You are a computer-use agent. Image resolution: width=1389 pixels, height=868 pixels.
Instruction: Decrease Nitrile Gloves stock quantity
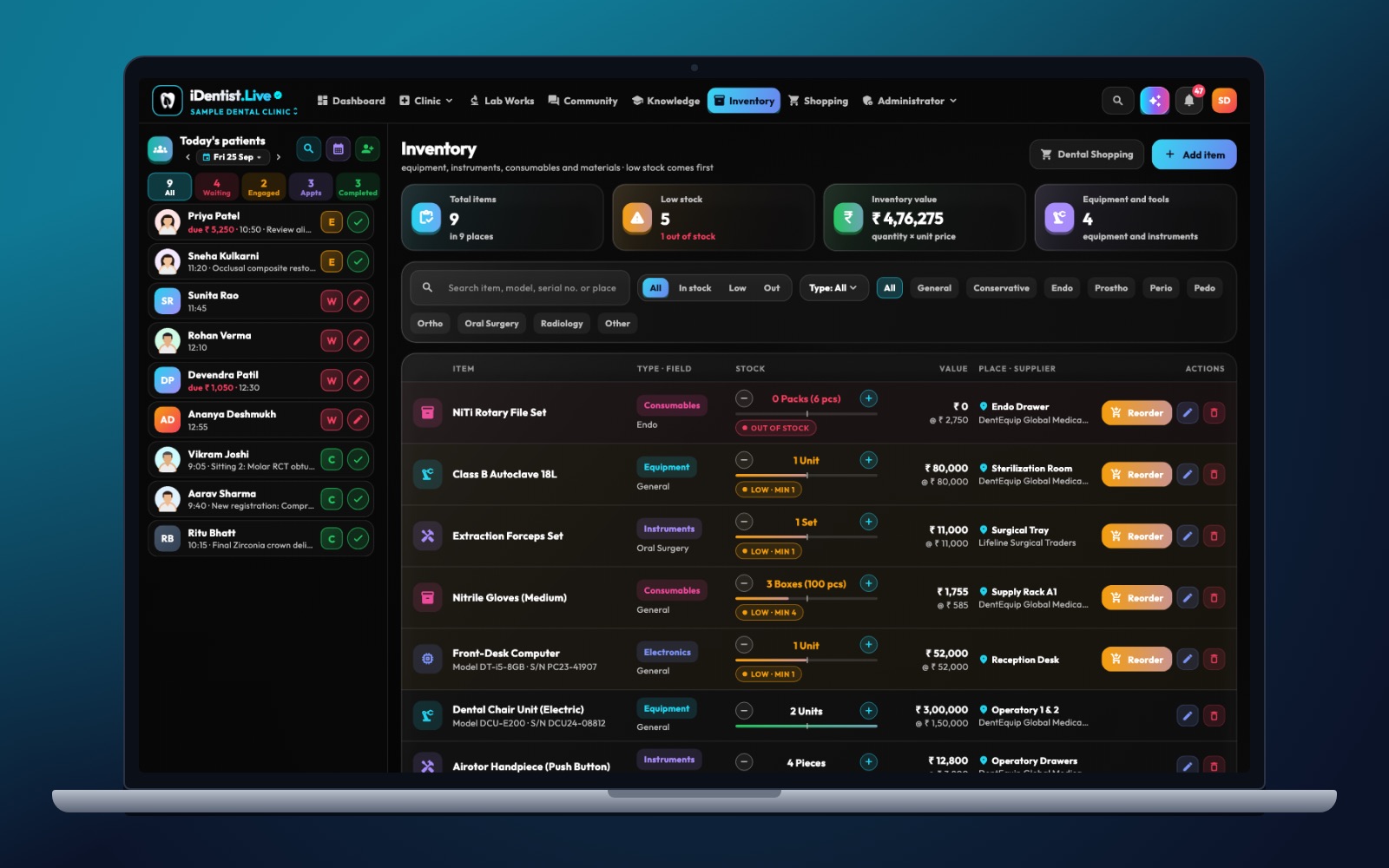(x=744, y=583)
